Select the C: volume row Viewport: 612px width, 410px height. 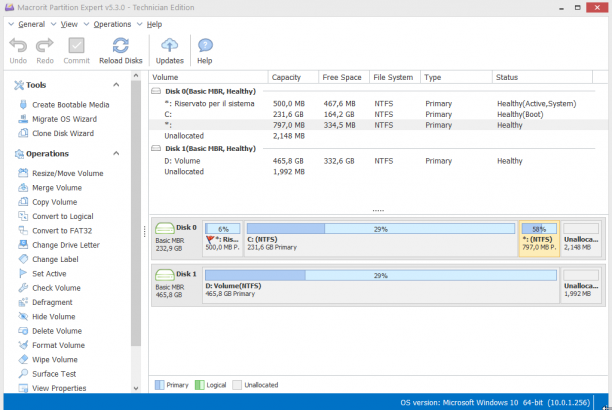click(x=379, y=114)
